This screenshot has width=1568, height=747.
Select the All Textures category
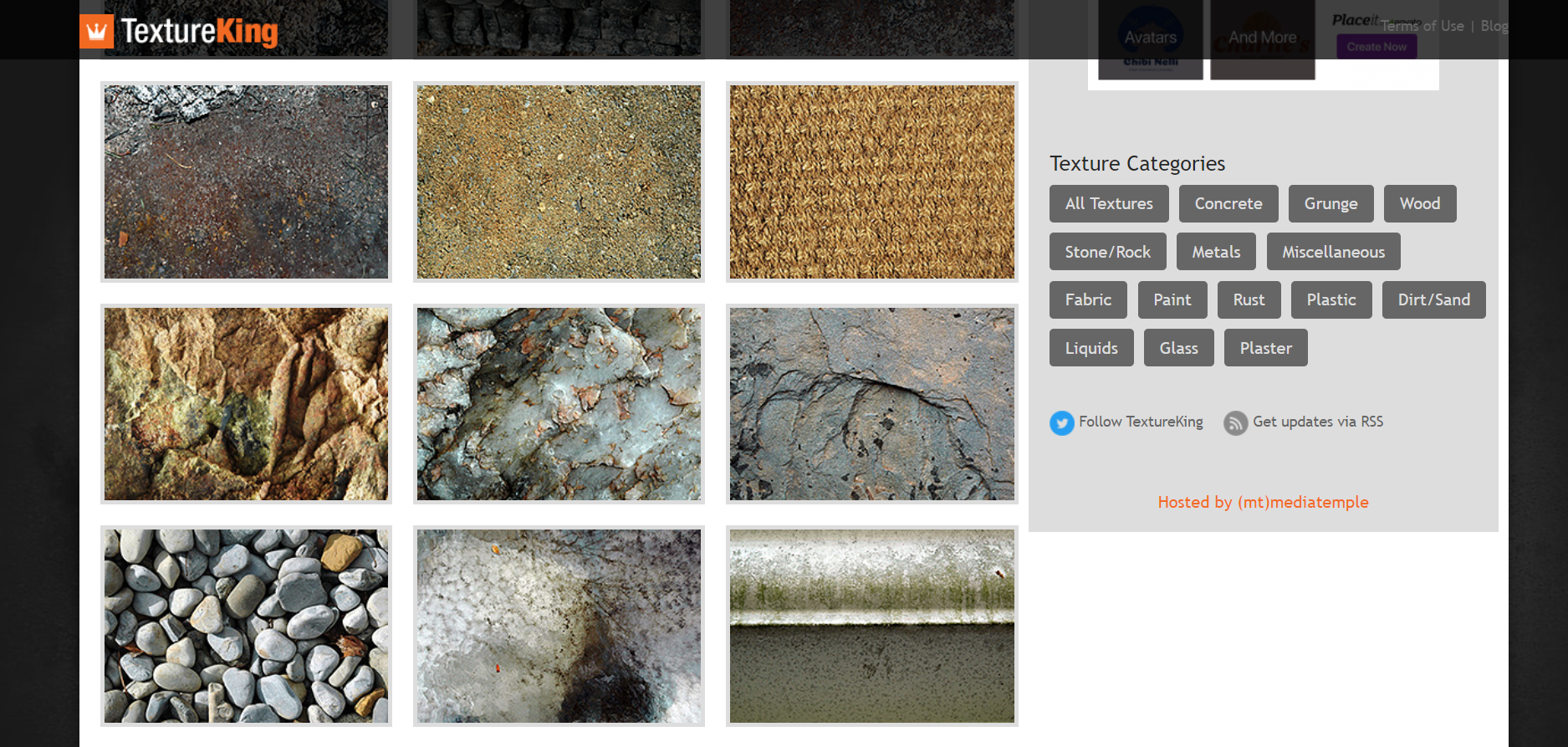point(1109,204)
